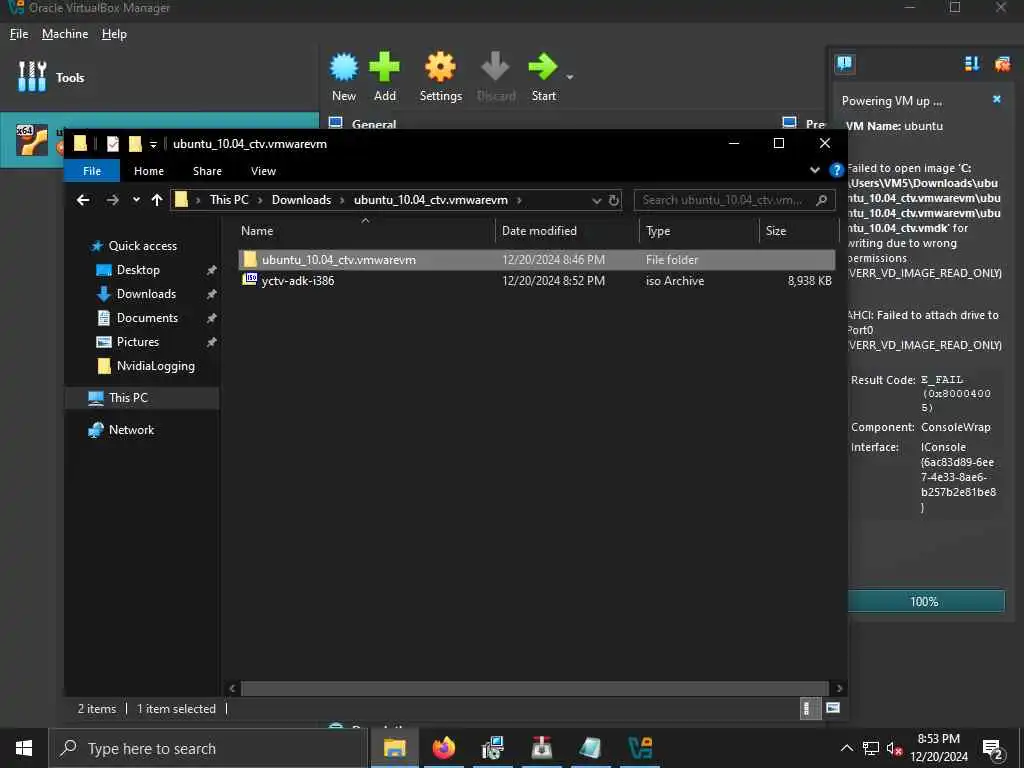1024x768 pixels.
Task: Expand the chevron between This PC and Downloads
Action: 260,200
